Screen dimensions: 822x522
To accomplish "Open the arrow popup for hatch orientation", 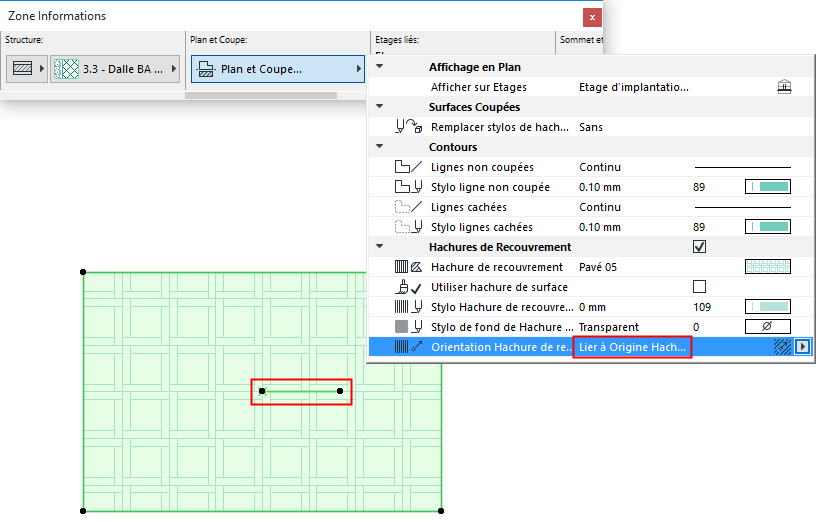I will point(803,346).
